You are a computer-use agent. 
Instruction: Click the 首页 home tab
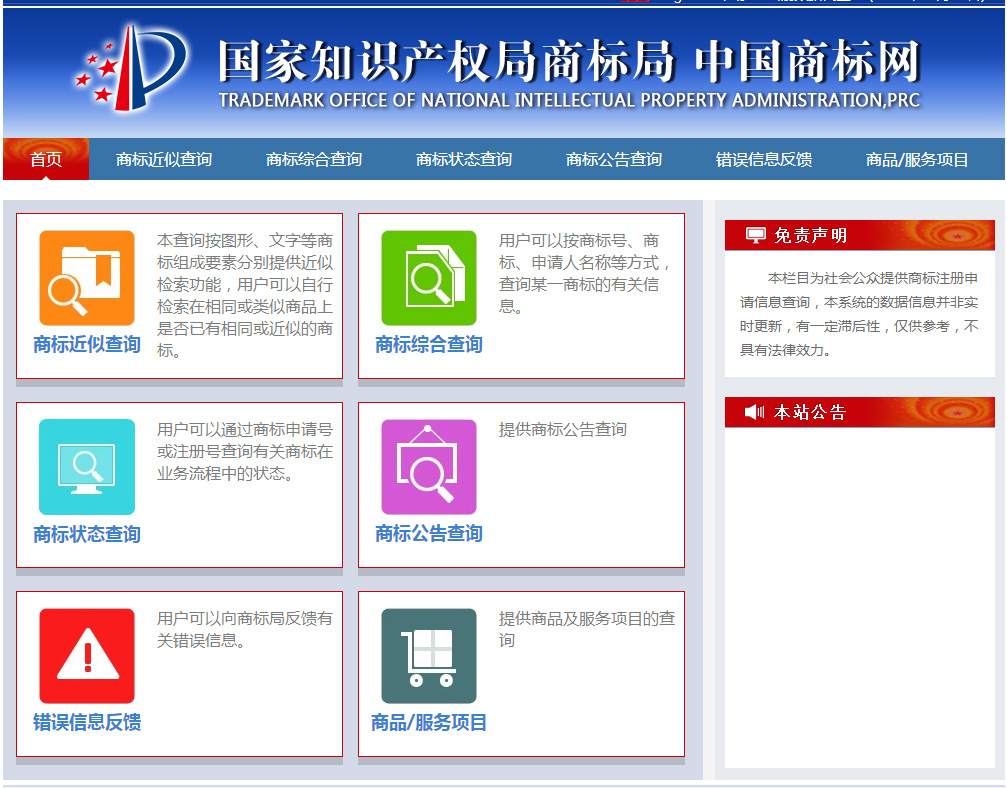[x=46, y=158]
